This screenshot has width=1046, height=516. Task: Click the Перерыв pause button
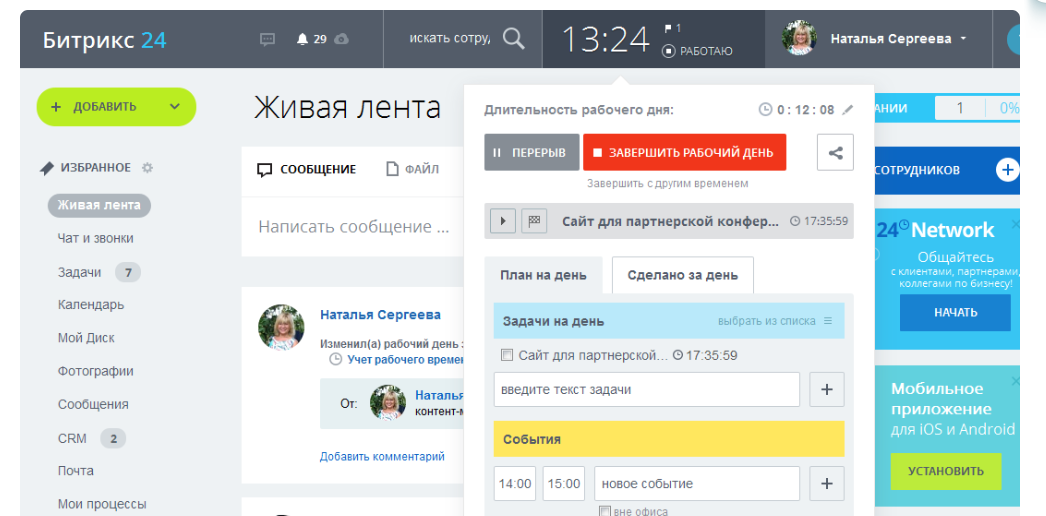coord(532,152)
